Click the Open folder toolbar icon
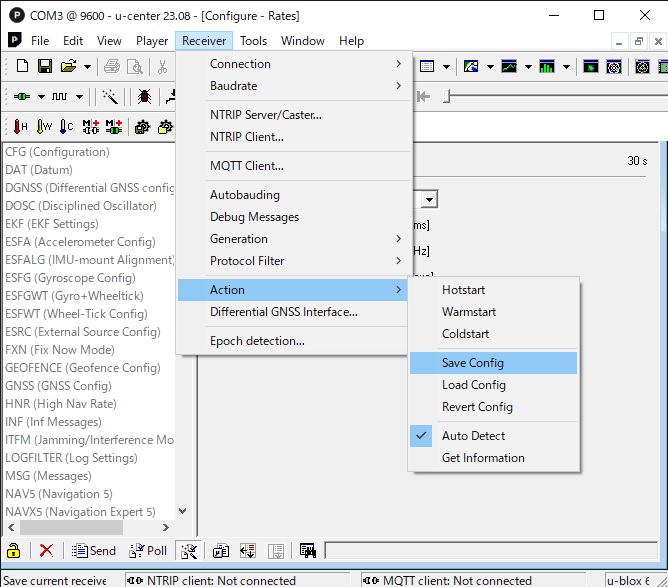This screenshot has width=668, height=587. click(68, 66)
